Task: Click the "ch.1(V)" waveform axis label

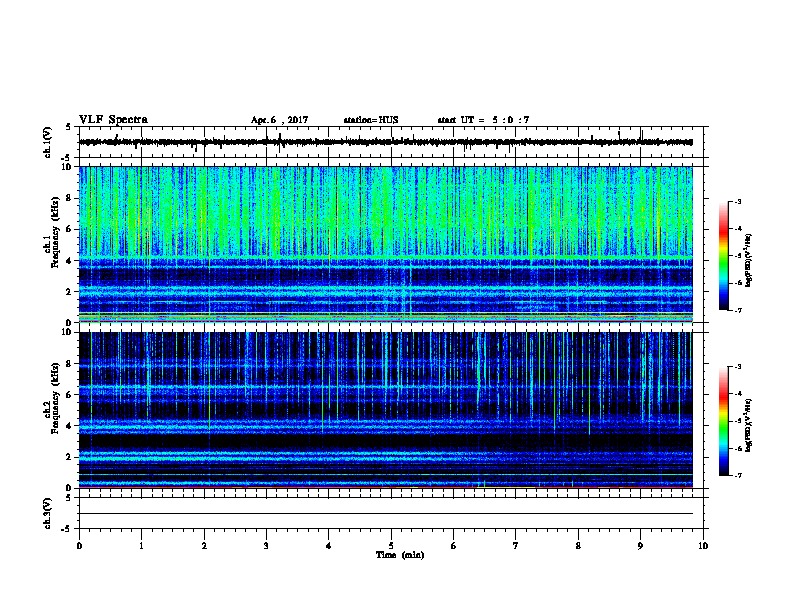Action: pos(48,142)
